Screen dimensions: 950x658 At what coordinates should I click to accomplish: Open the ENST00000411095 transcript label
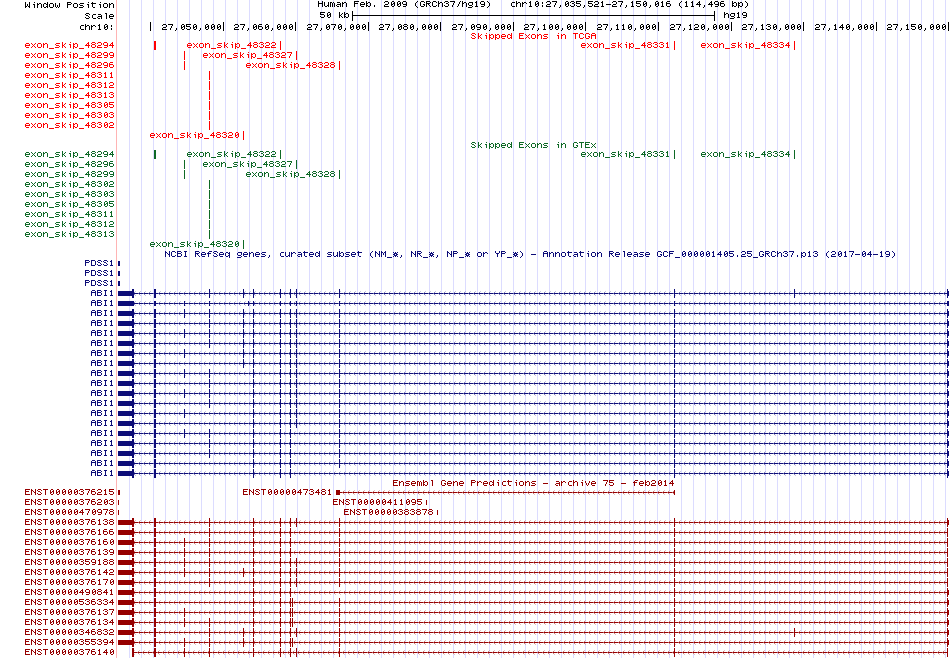[x=378, y=502]
